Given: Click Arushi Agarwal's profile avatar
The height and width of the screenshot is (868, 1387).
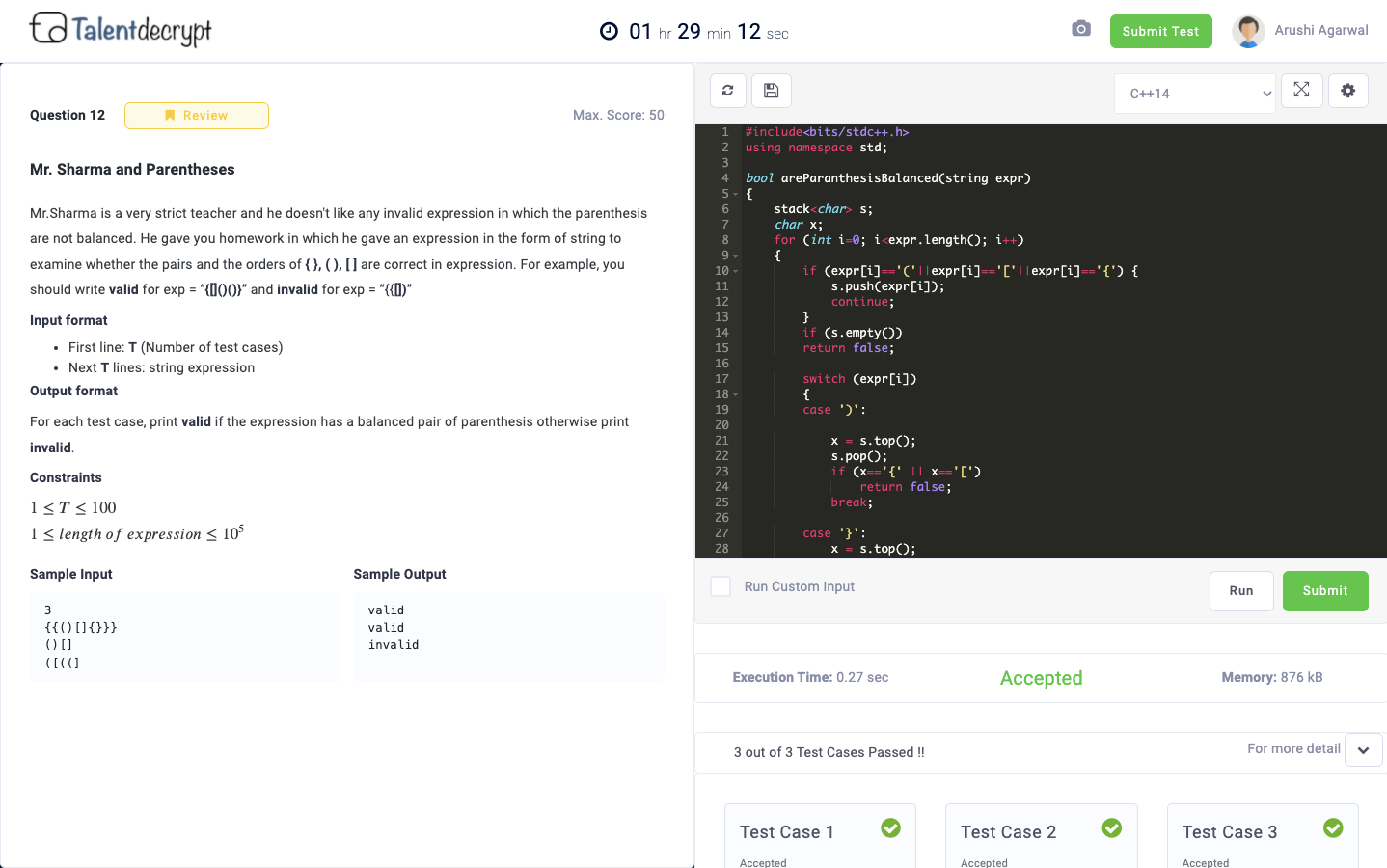Looking at the screenshot, I should (1248, 31).
